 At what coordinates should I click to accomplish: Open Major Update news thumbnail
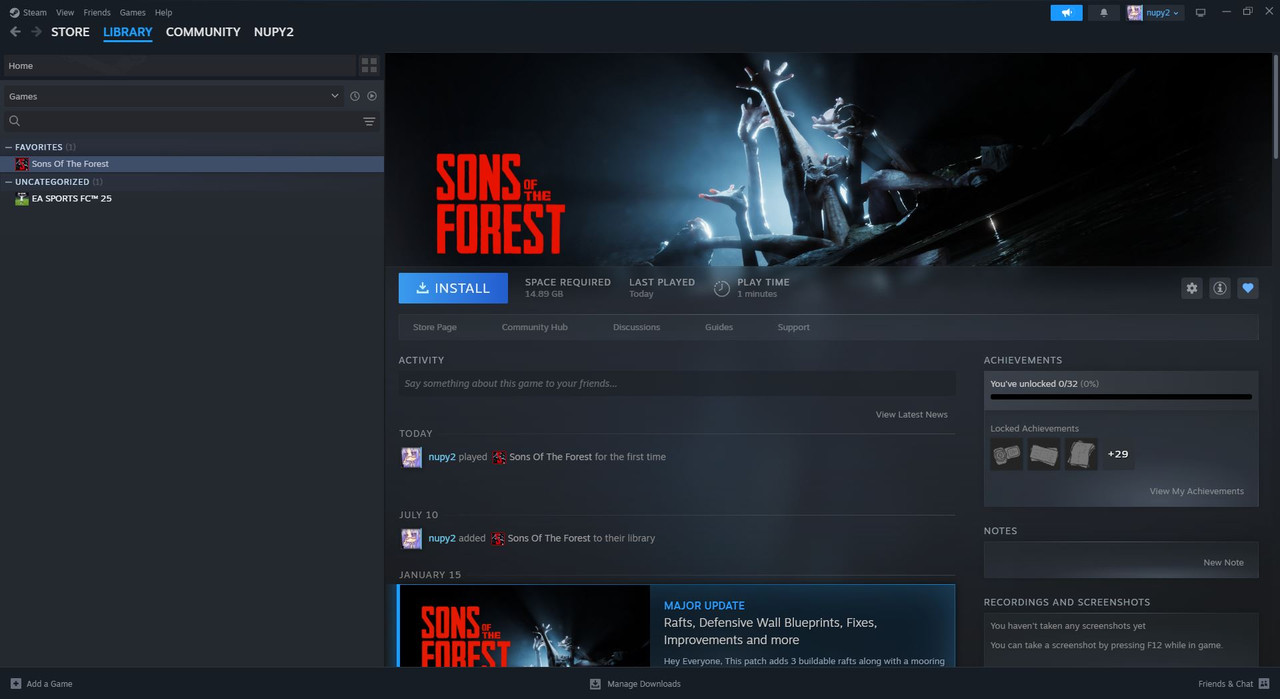(x=524, y=626)
